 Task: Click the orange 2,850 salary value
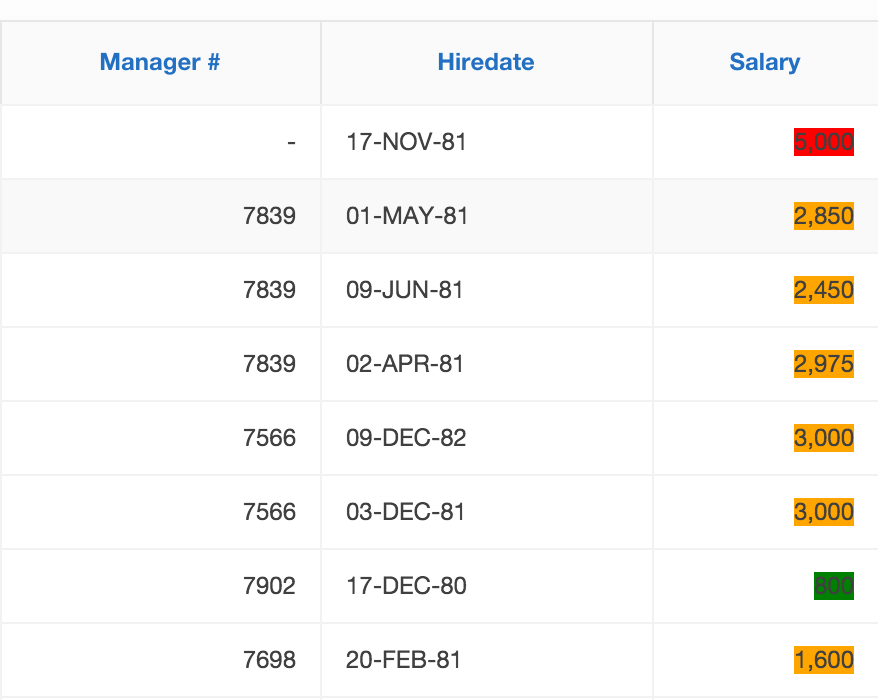pyautogui.click(x=823, y=216)
